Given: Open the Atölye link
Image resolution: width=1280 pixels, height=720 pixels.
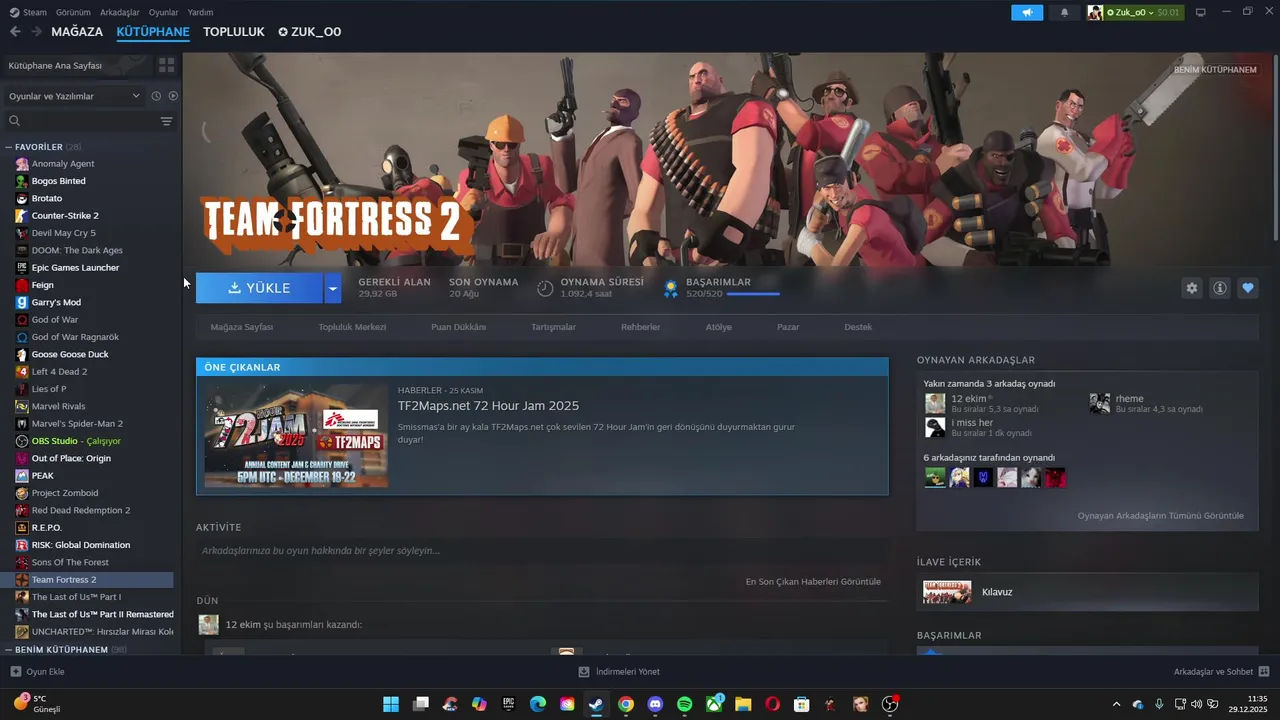Looking at the screenshot, I should pos(718,327).
